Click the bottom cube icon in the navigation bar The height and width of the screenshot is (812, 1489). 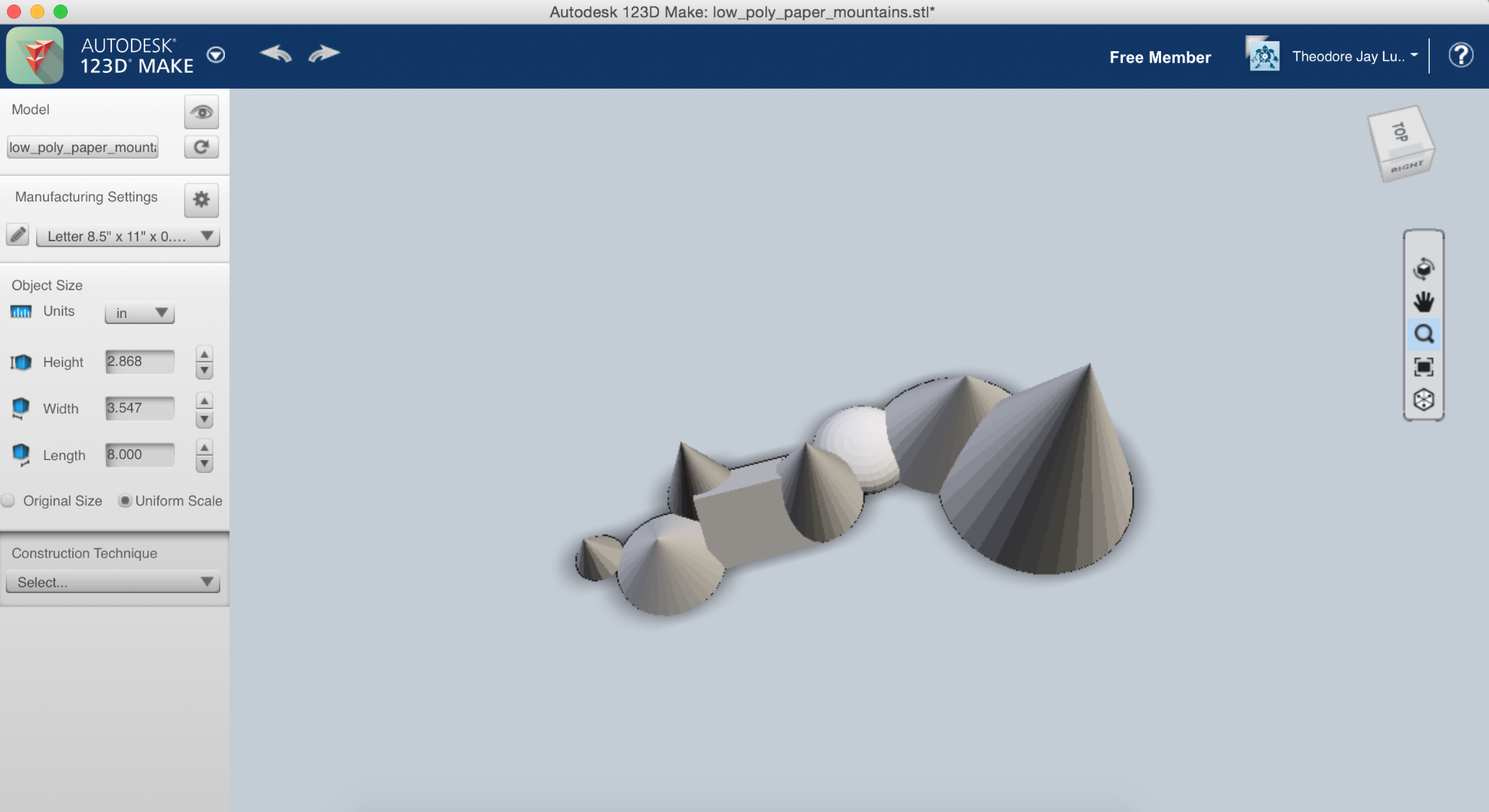coord(1423,399)
